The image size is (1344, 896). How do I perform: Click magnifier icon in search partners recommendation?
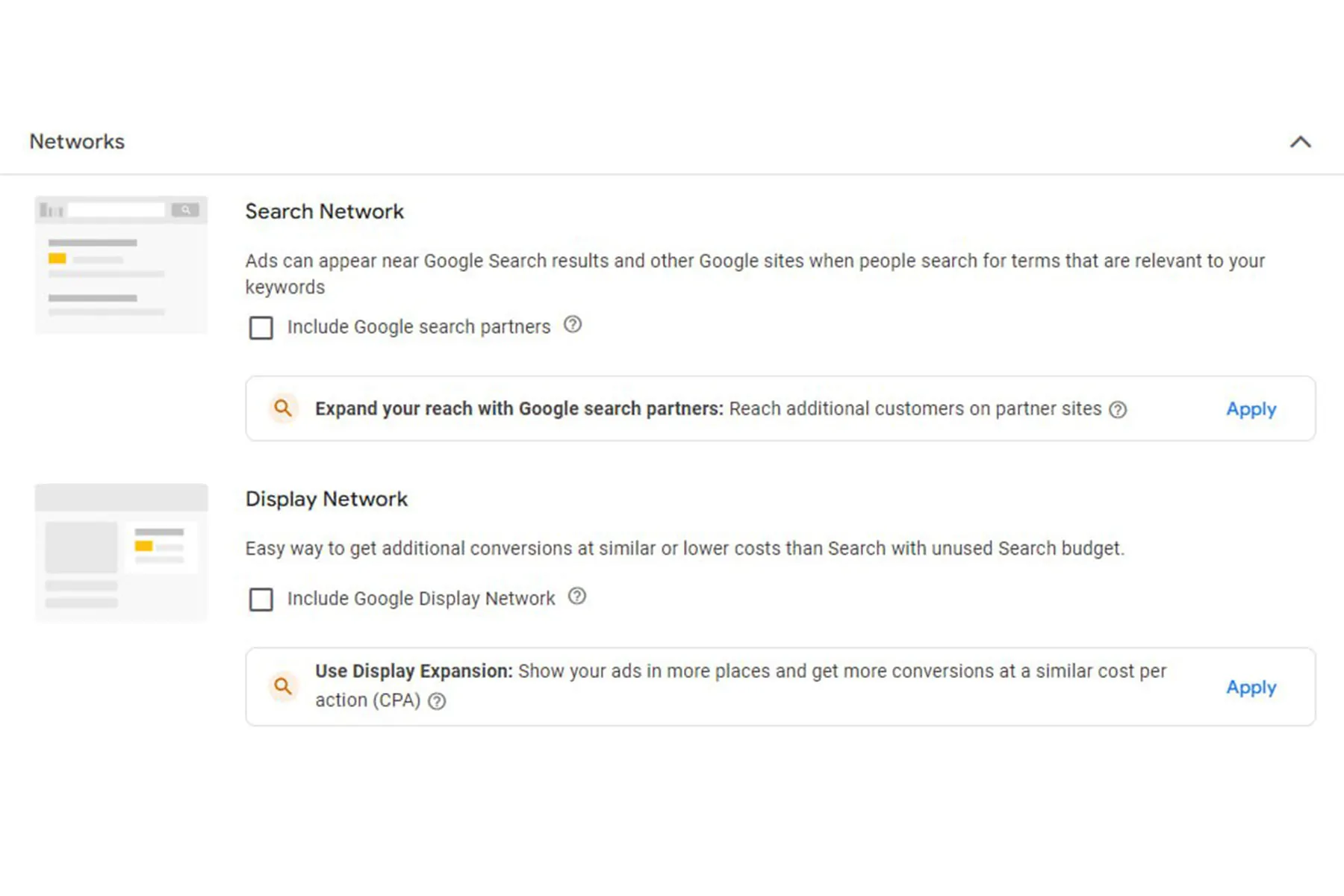click(283, 408)
